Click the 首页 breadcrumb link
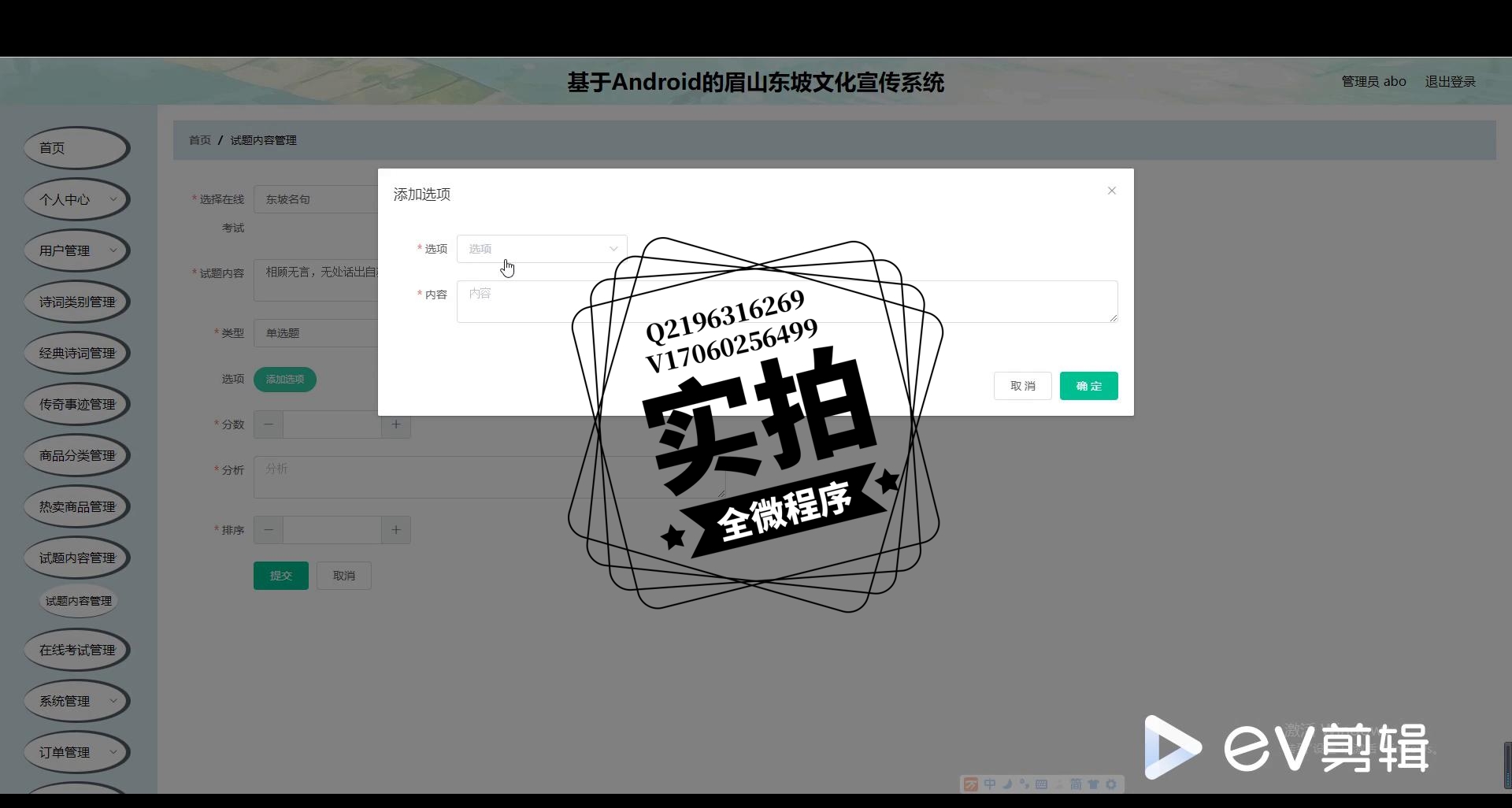The width and height of the screenshot is (1512, 808). pos(200,140)
